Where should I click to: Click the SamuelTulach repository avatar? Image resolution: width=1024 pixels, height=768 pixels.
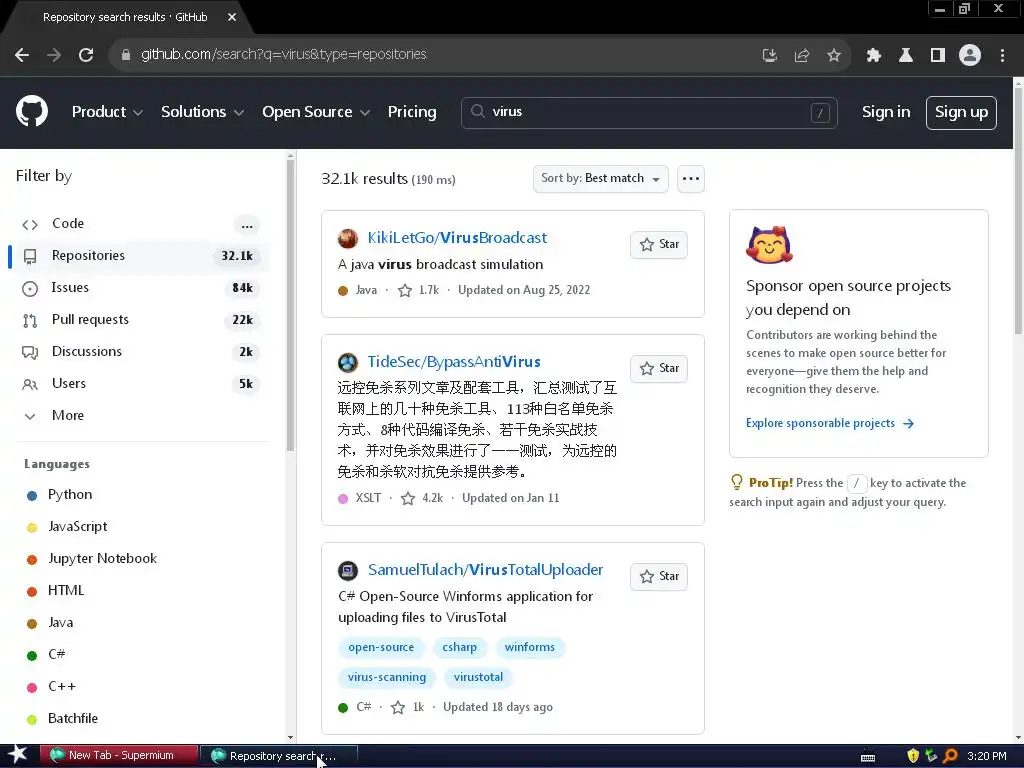click(x=348, y=571)
